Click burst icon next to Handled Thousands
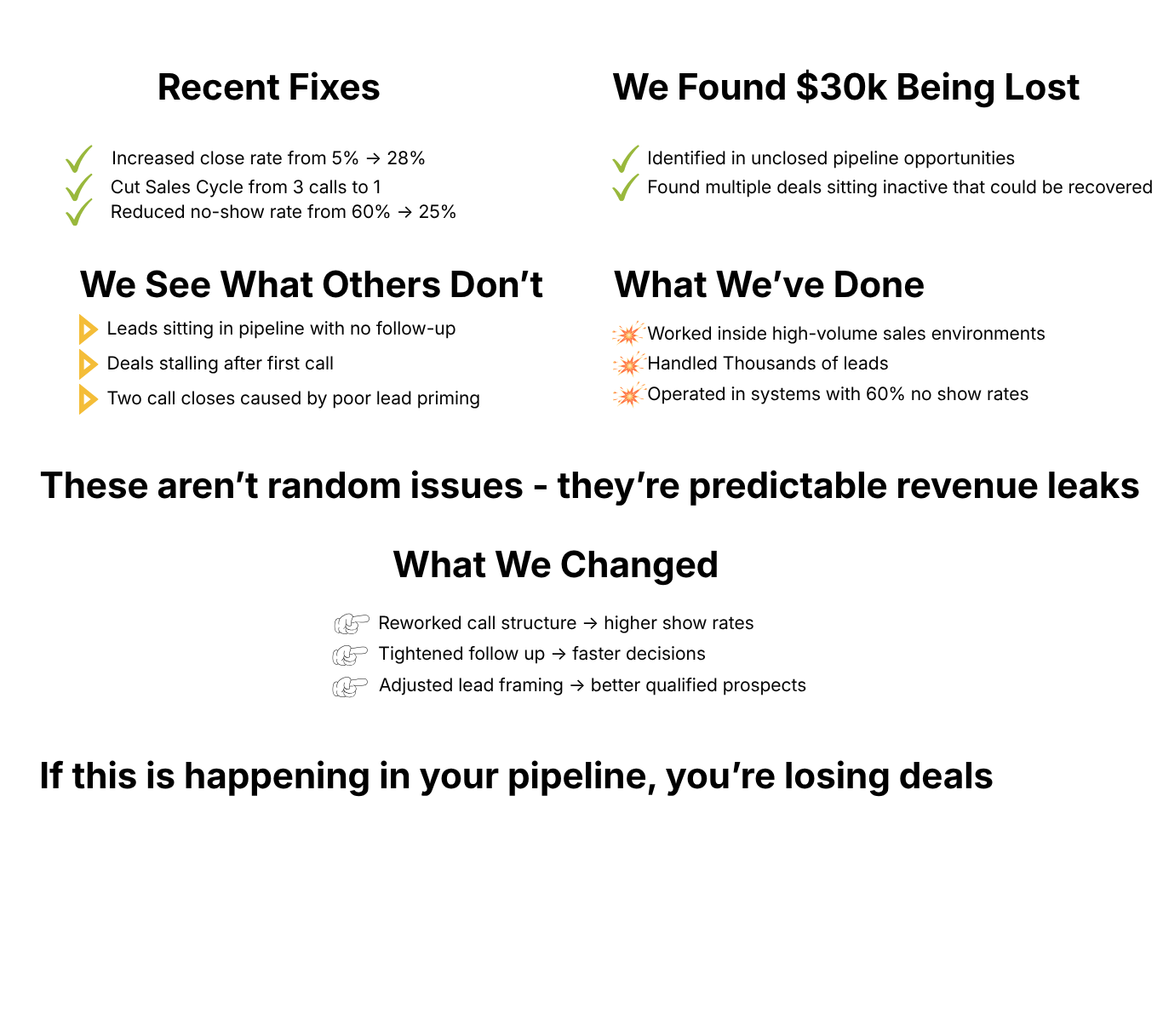1163x1036 pixels. coord(628,364)
